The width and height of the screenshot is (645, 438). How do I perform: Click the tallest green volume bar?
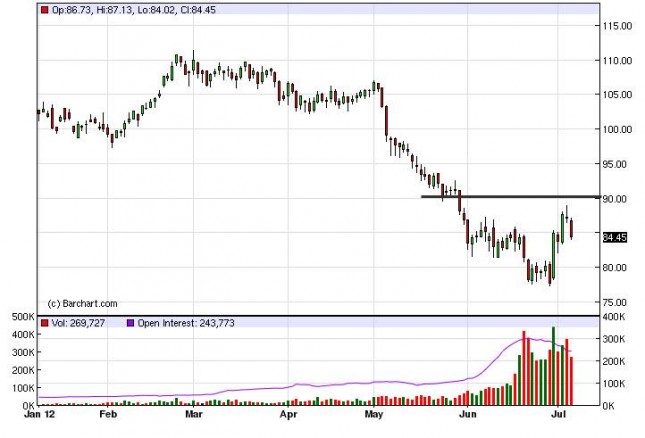553,366
